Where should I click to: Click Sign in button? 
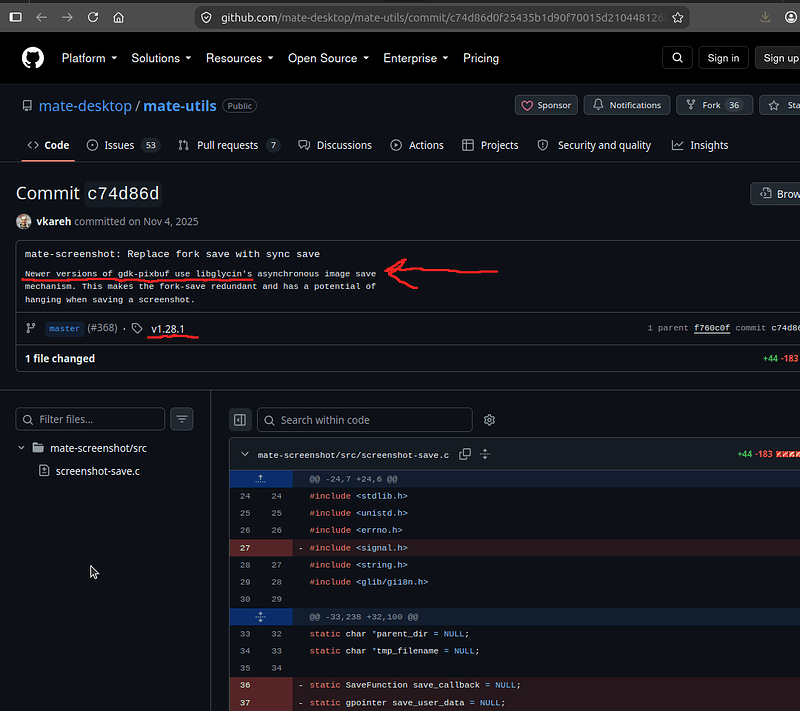[x=723, y=58]
